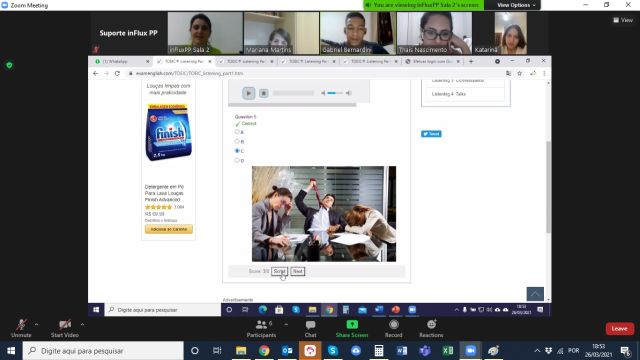Select radio option B

click(x=237, y=141)
